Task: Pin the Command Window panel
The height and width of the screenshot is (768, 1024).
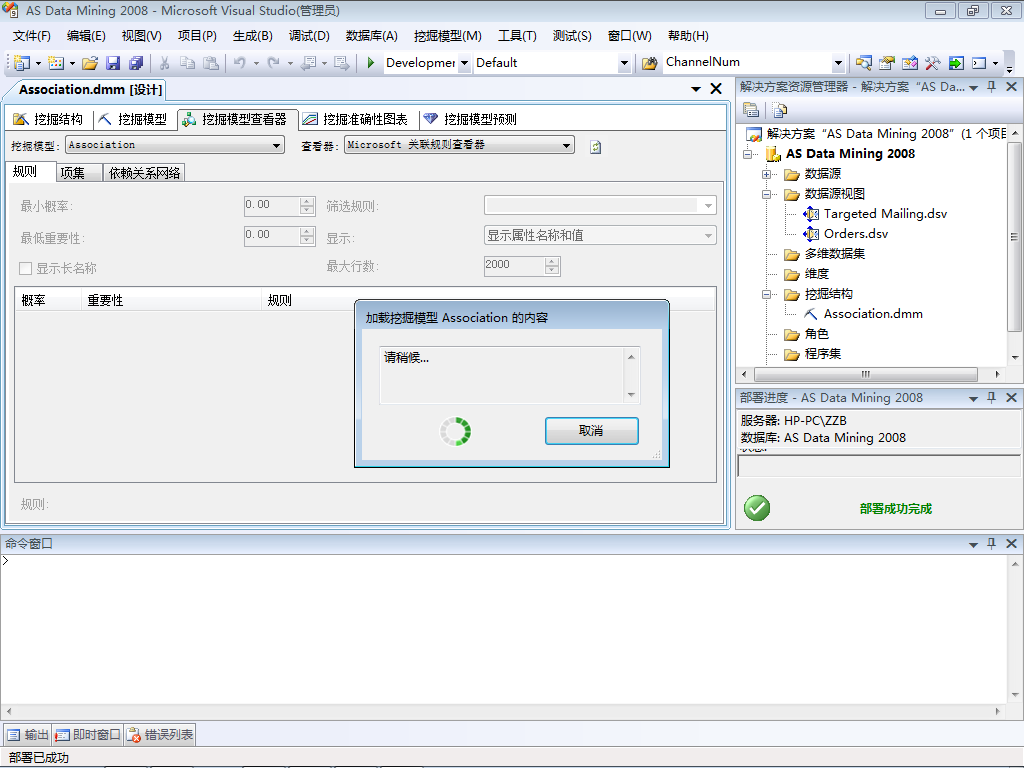Action: point(991,543)
